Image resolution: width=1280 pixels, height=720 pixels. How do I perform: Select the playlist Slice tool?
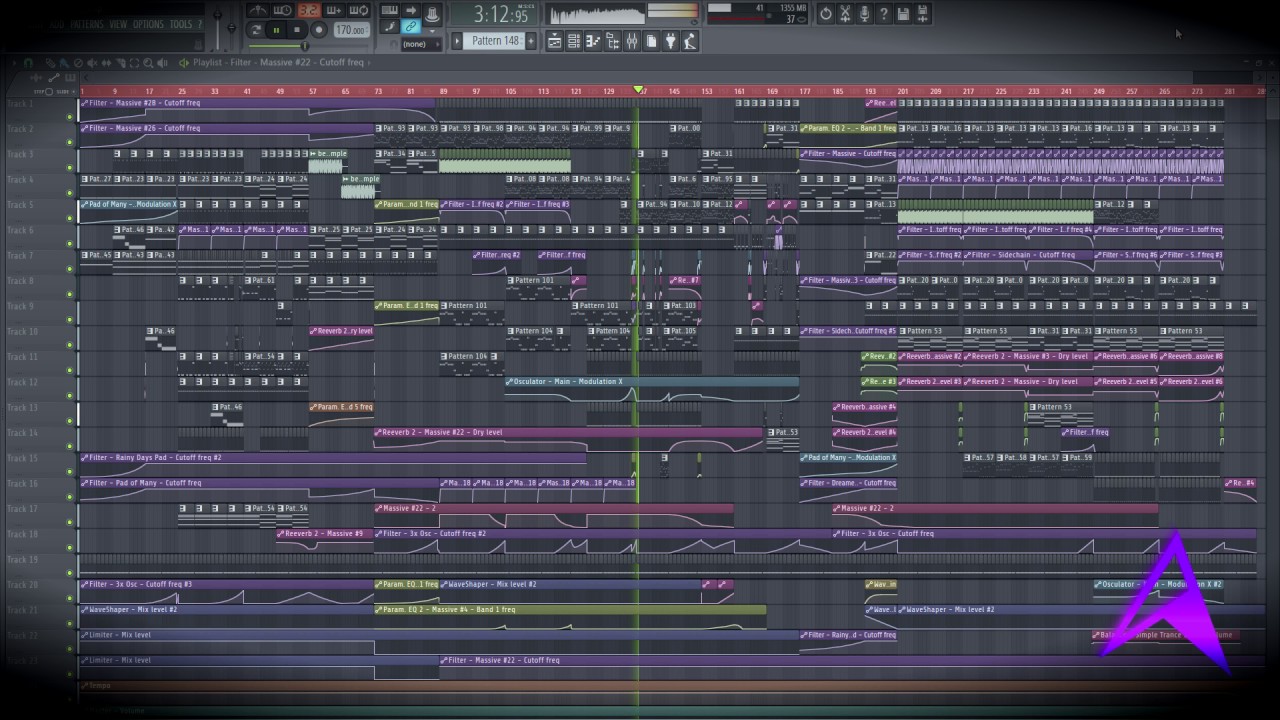click(x=120, y=62)
